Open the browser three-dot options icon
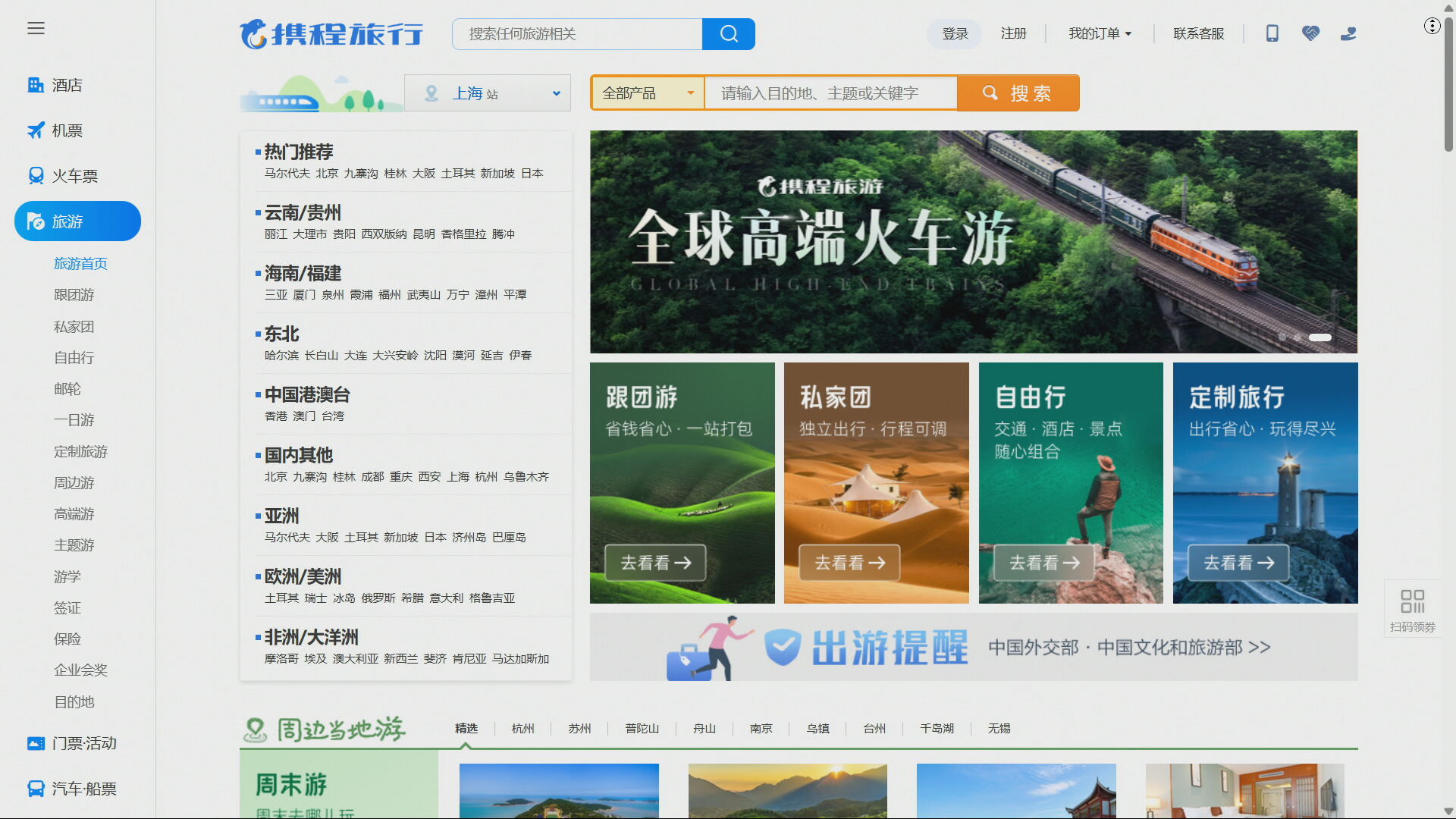 [x=1432, y=26]
